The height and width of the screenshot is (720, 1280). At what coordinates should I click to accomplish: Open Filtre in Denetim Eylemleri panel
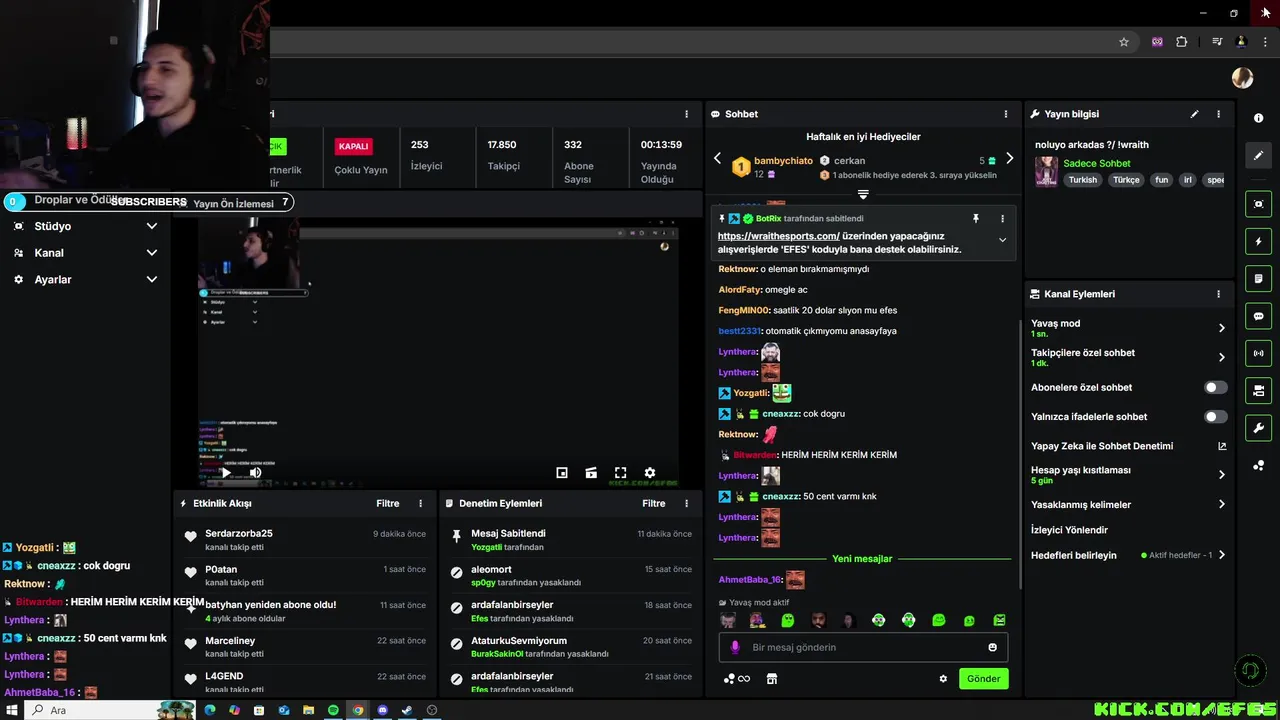click(x=653, y=503)
